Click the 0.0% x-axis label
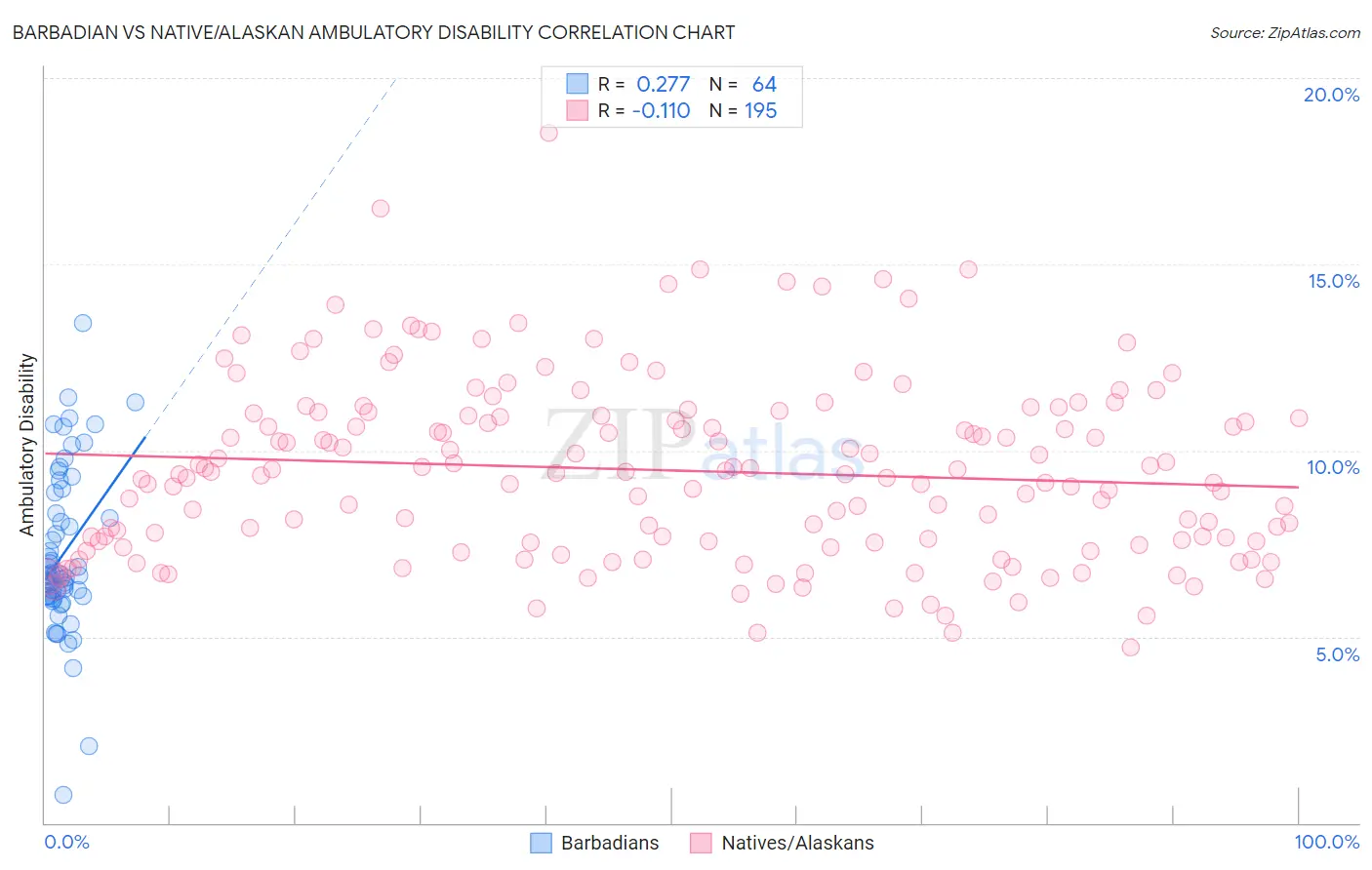 [66, 843]
